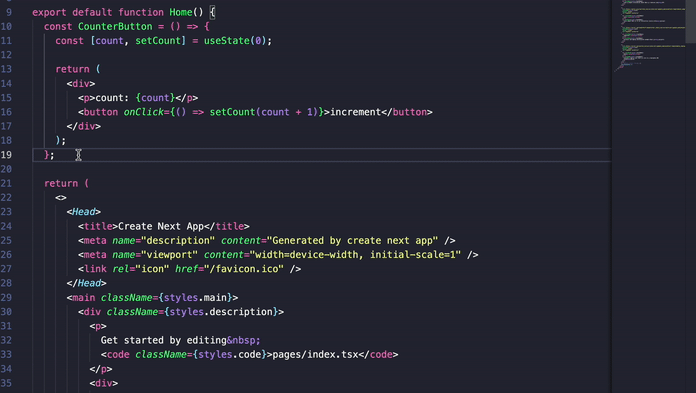Click the 'return (' on line 21

[x=67, y=183]
